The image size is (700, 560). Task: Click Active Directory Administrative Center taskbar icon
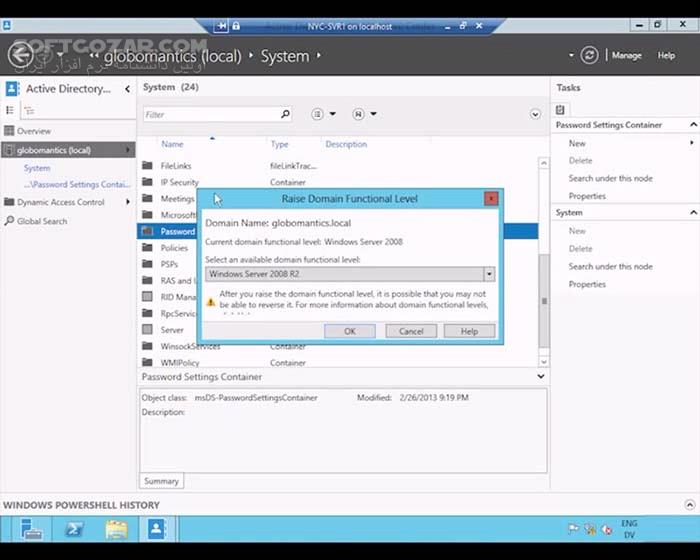tap(156, 529)
